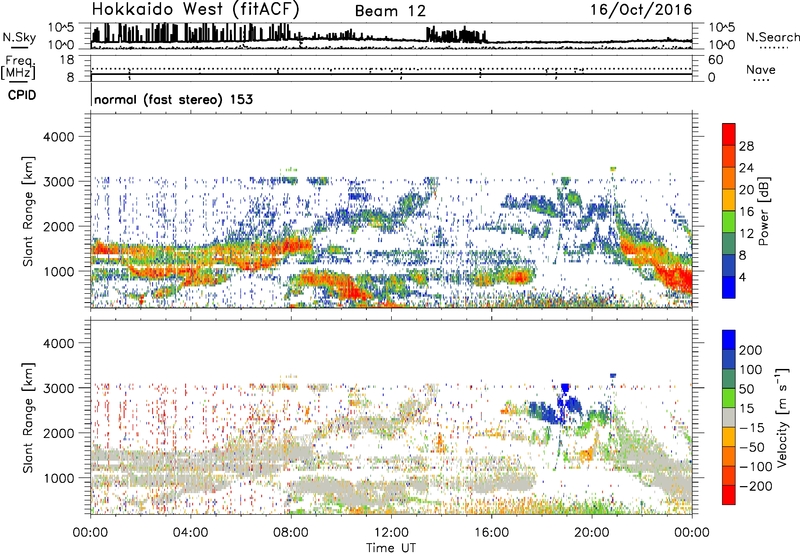Viewport: 800px width, 554px height.
Task: Click the 'Time UT' axis label
Action: tap(391, 548)
